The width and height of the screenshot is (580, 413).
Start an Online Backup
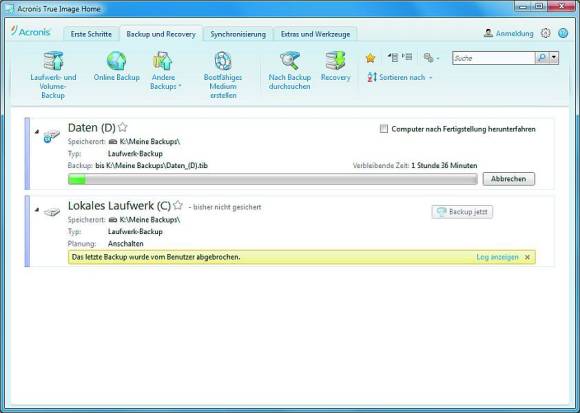pos(117,66)
